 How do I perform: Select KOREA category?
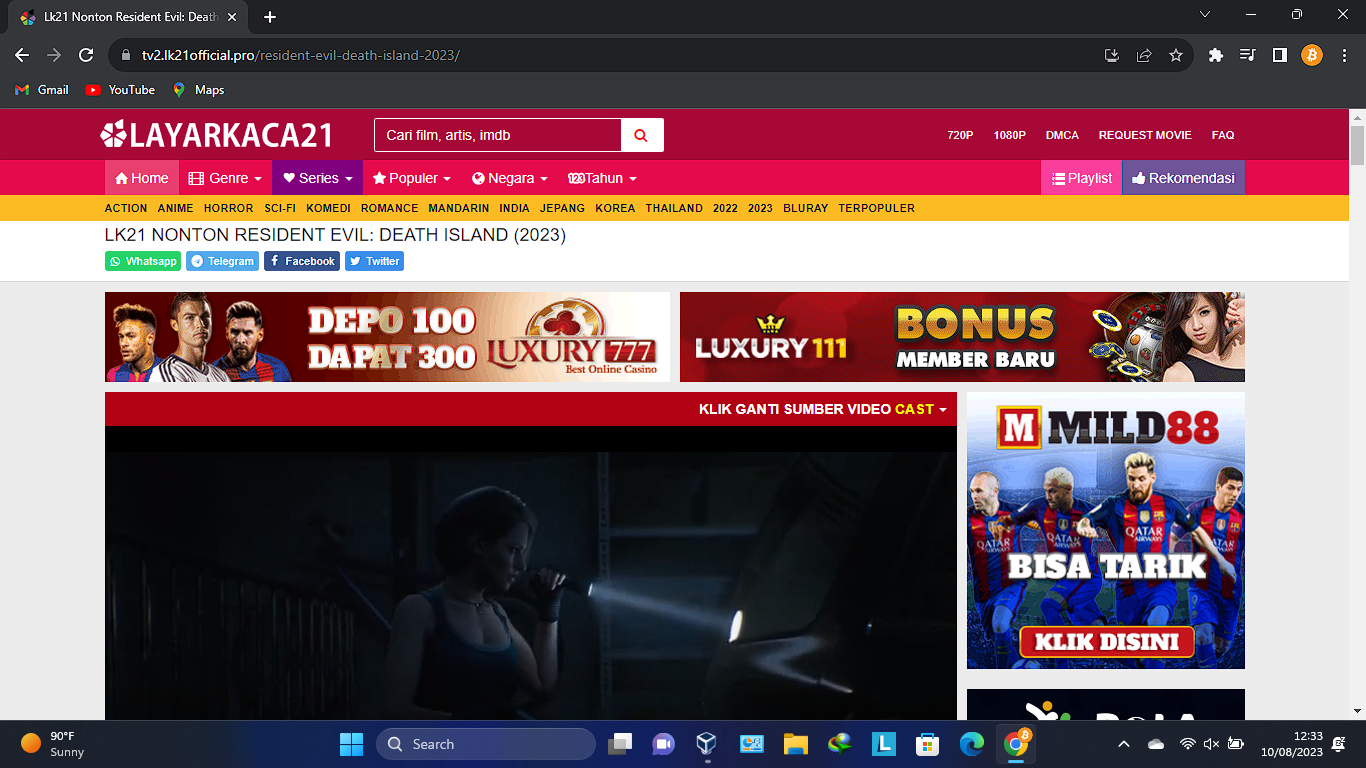615,208
